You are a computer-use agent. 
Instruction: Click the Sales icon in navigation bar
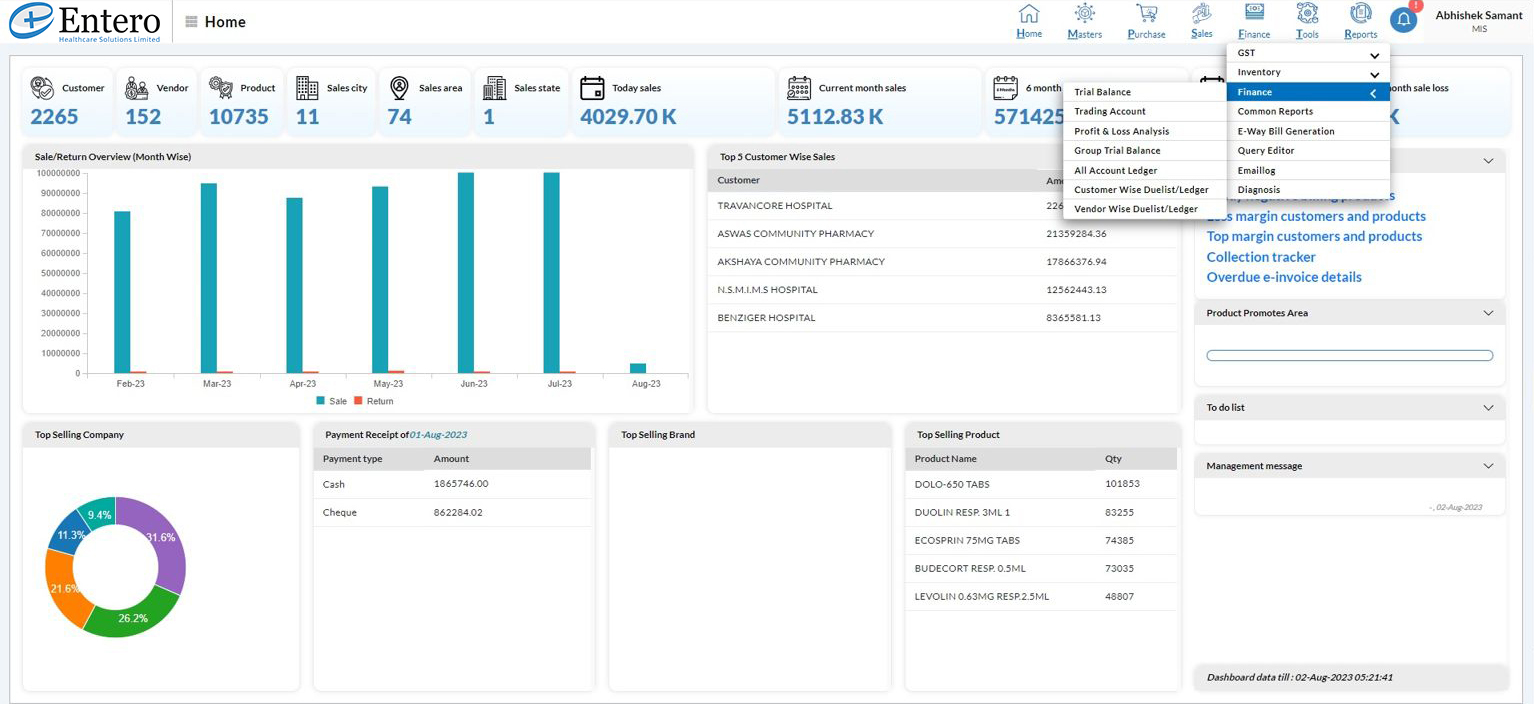[x=1201, y=15]
